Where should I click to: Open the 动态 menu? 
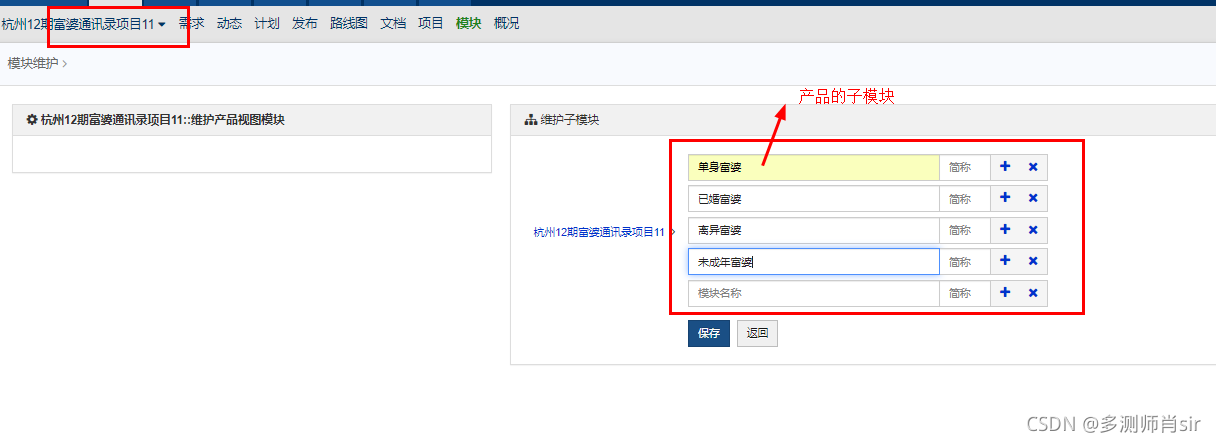click(x=229, y=23)
